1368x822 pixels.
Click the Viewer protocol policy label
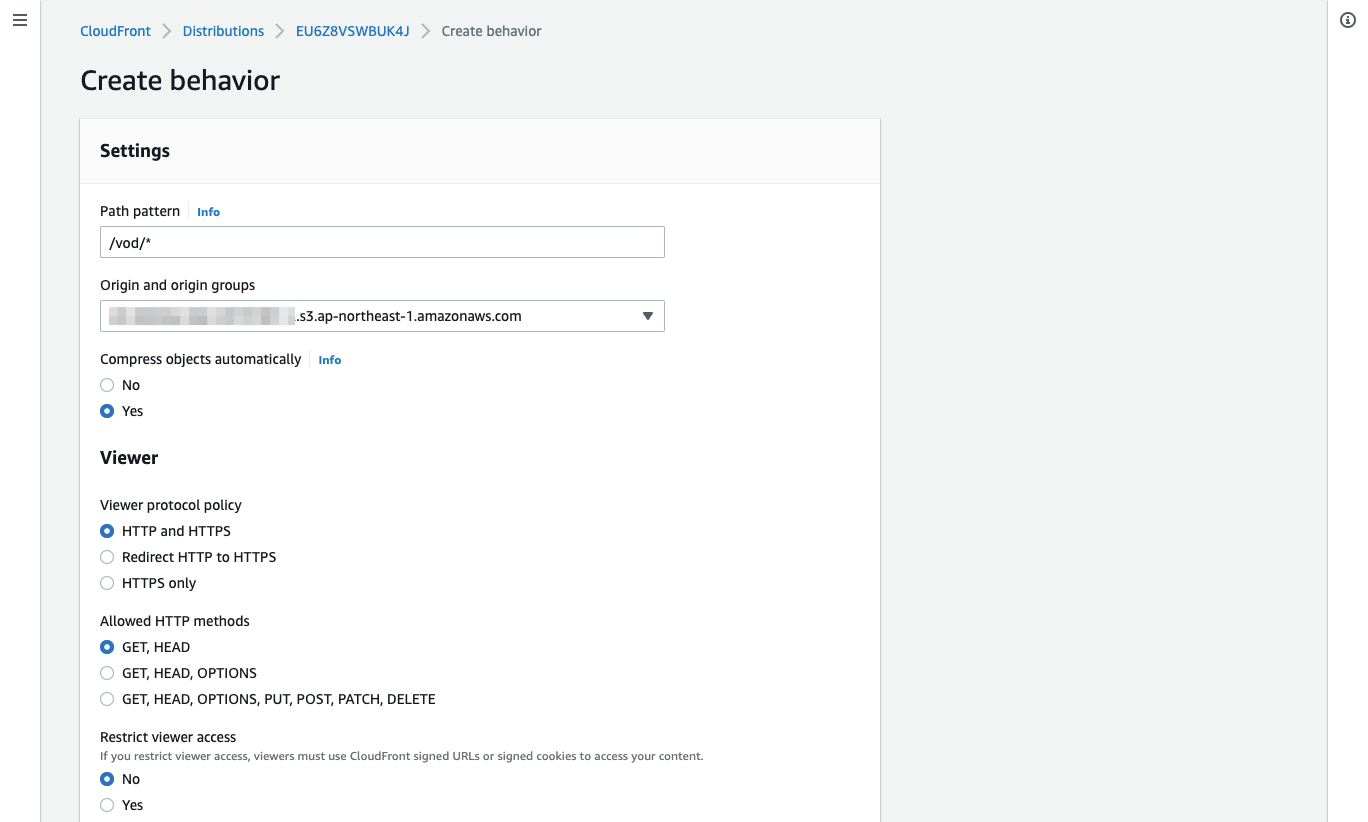[x=171, y=505]
